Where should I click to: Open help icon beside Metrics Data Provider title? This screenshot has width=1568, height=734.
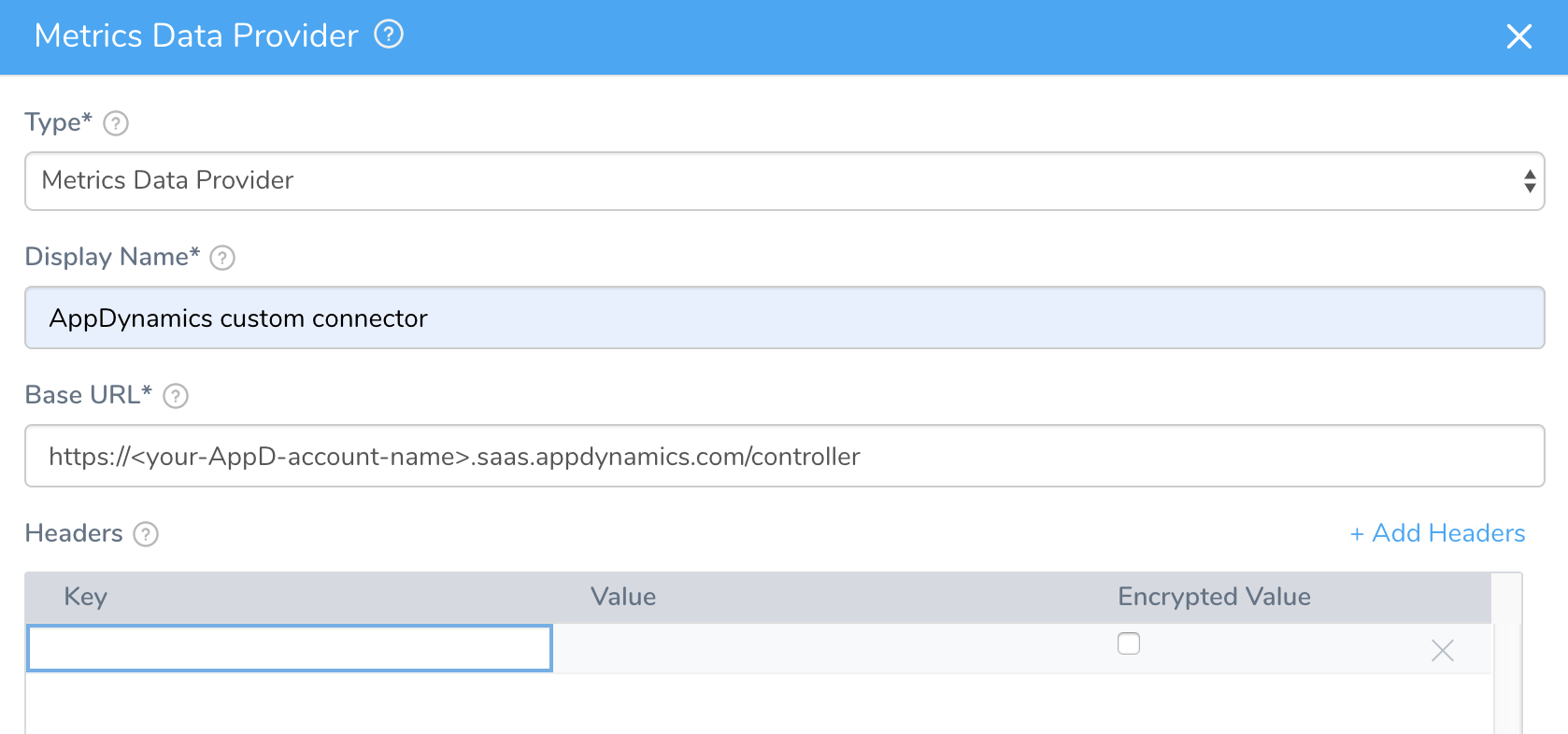point(389,35)
